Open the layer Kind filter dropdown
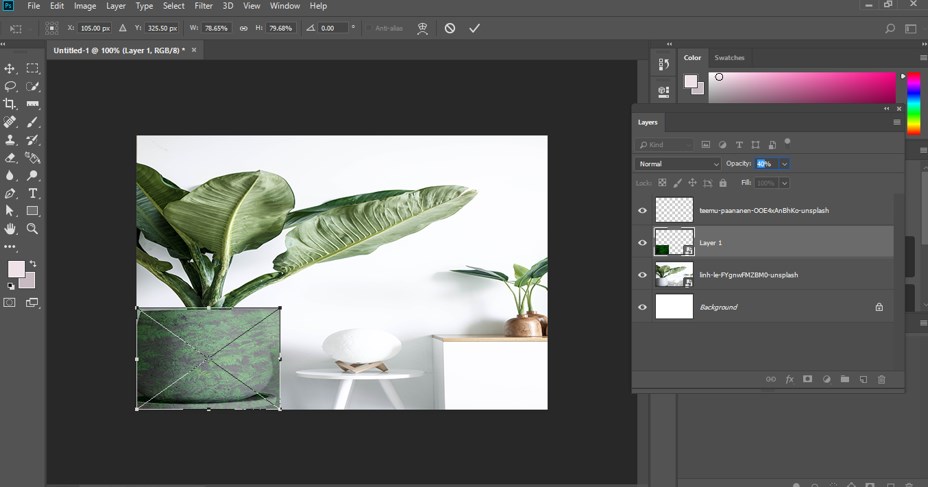This screenshot has width=928, height=487. coord(665,145)
